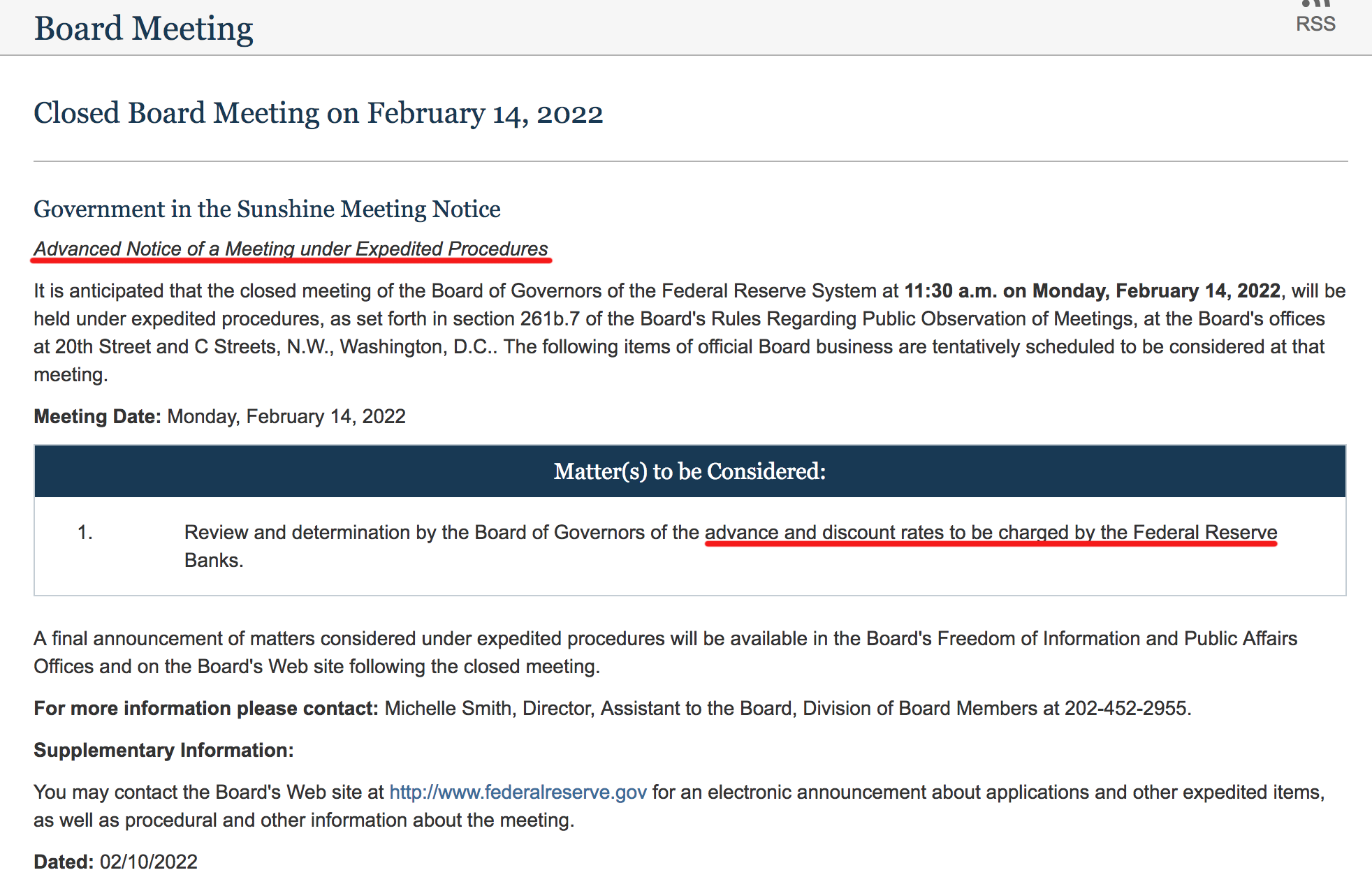Click 'For more information please contact:' label
The image size is (1372, 884).
[x=206, y=708]
